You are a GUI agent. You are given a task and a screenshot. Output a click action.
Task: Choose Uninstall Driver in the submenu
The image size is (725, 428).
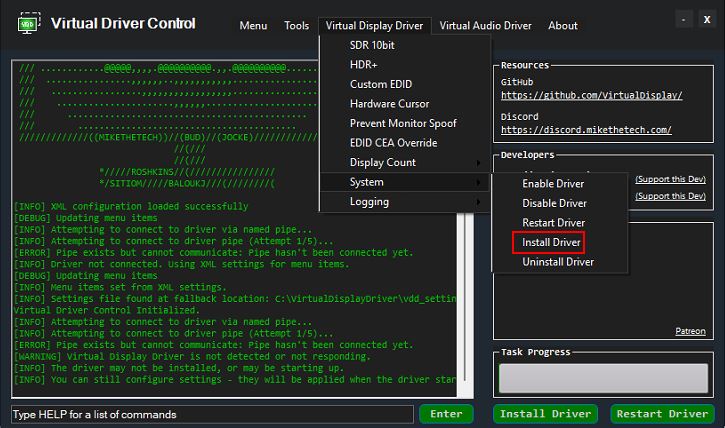(x=558, y=262)
